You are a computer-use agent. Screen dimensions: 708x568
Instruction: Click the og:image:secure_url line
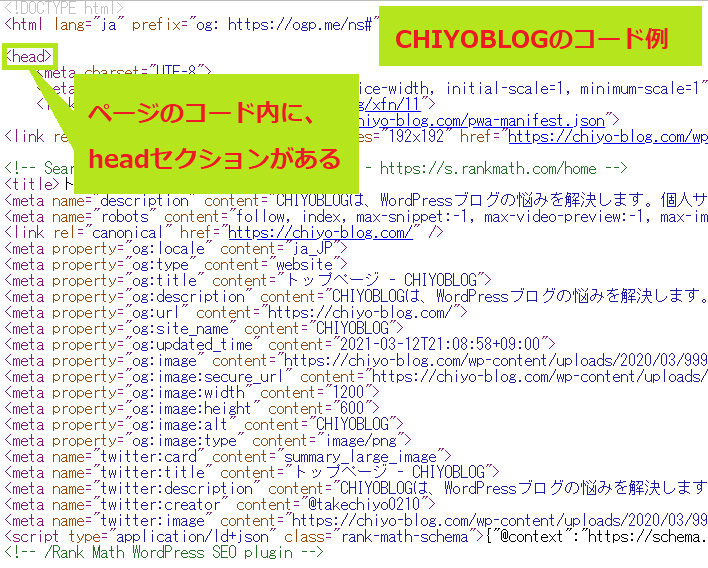[356, 377]
